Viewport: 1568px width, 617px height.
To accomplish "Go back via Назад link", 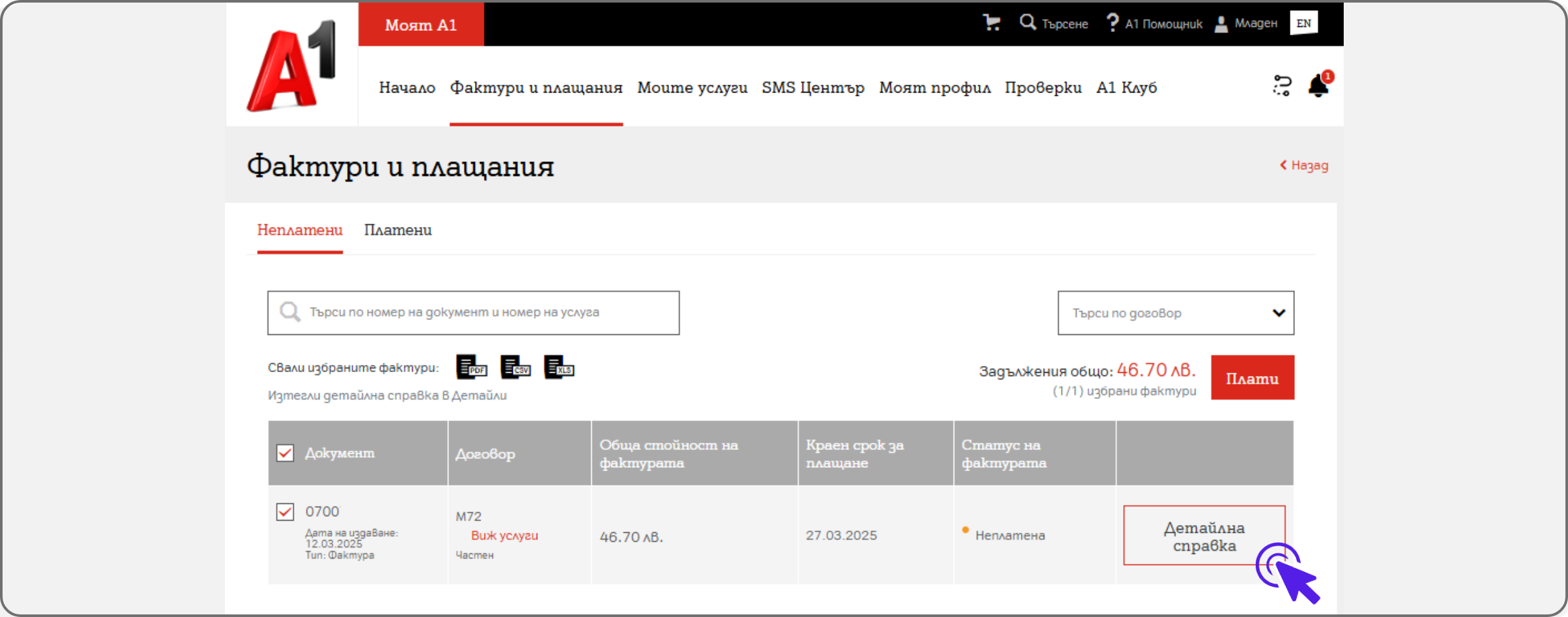I will [x=1304, y=165].
